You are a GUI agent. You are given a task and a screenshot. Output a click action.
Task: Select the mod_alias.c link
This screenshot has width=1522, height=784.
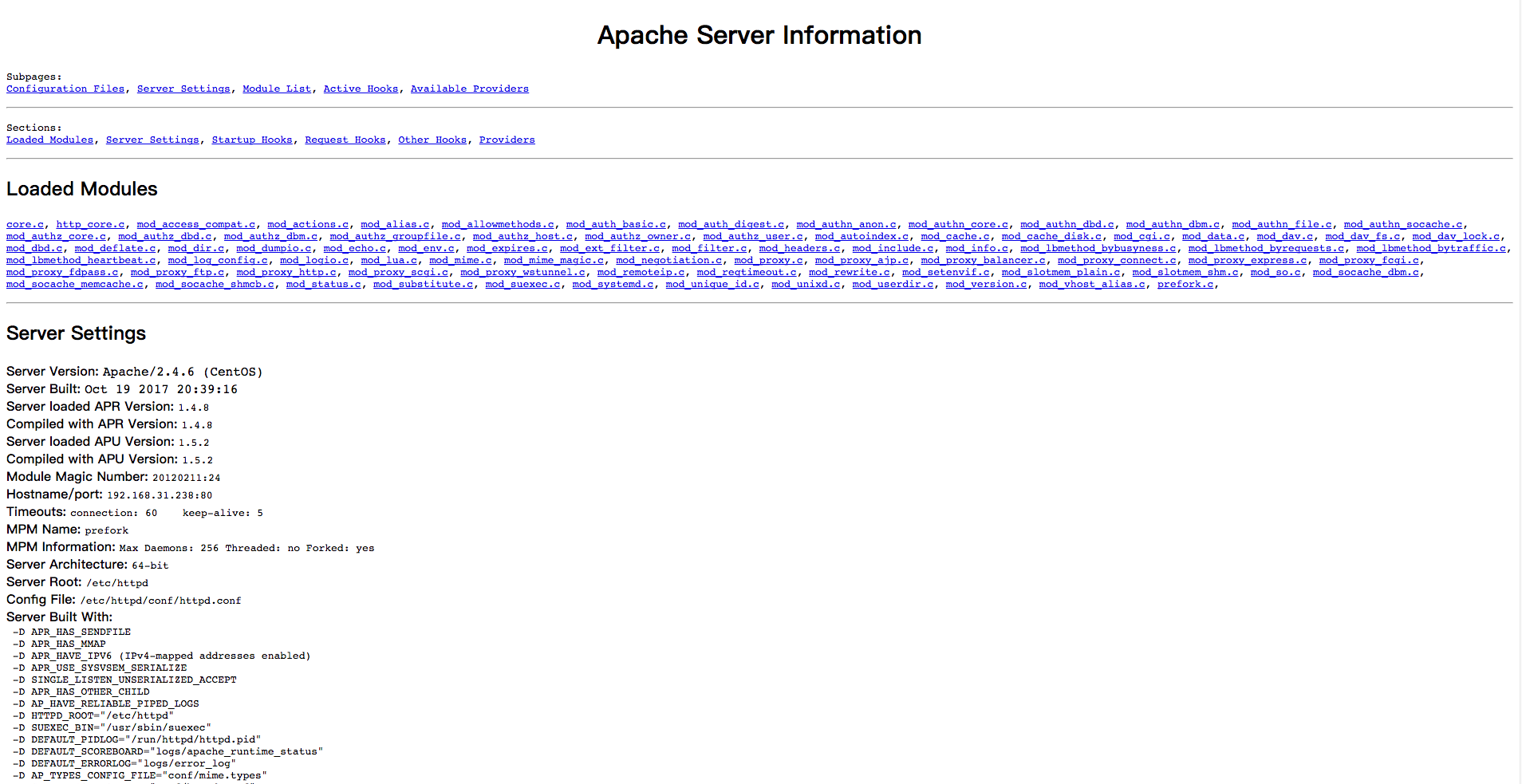(395, 224)
